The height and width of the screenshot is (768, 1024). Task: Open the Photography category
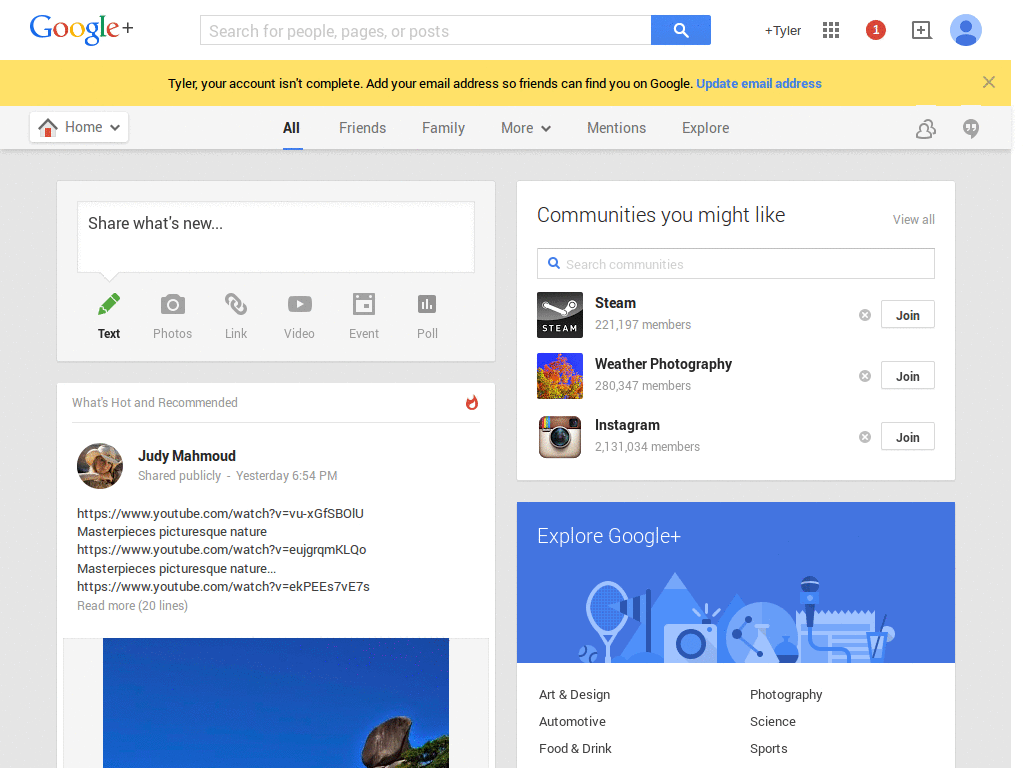pos(786,694)
